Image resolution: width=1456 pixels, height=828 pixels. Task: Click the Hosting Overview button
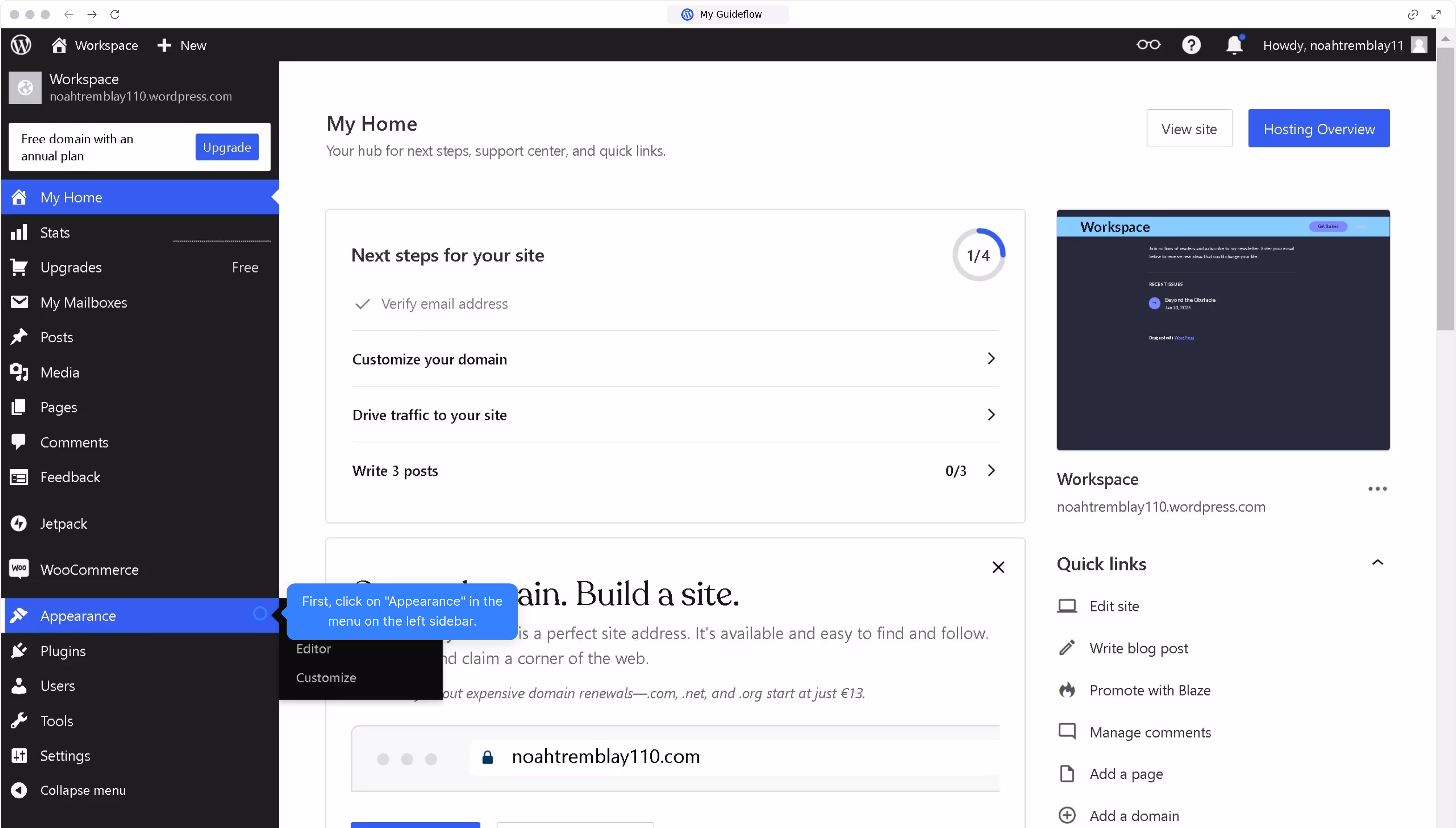click(1318, 128)
